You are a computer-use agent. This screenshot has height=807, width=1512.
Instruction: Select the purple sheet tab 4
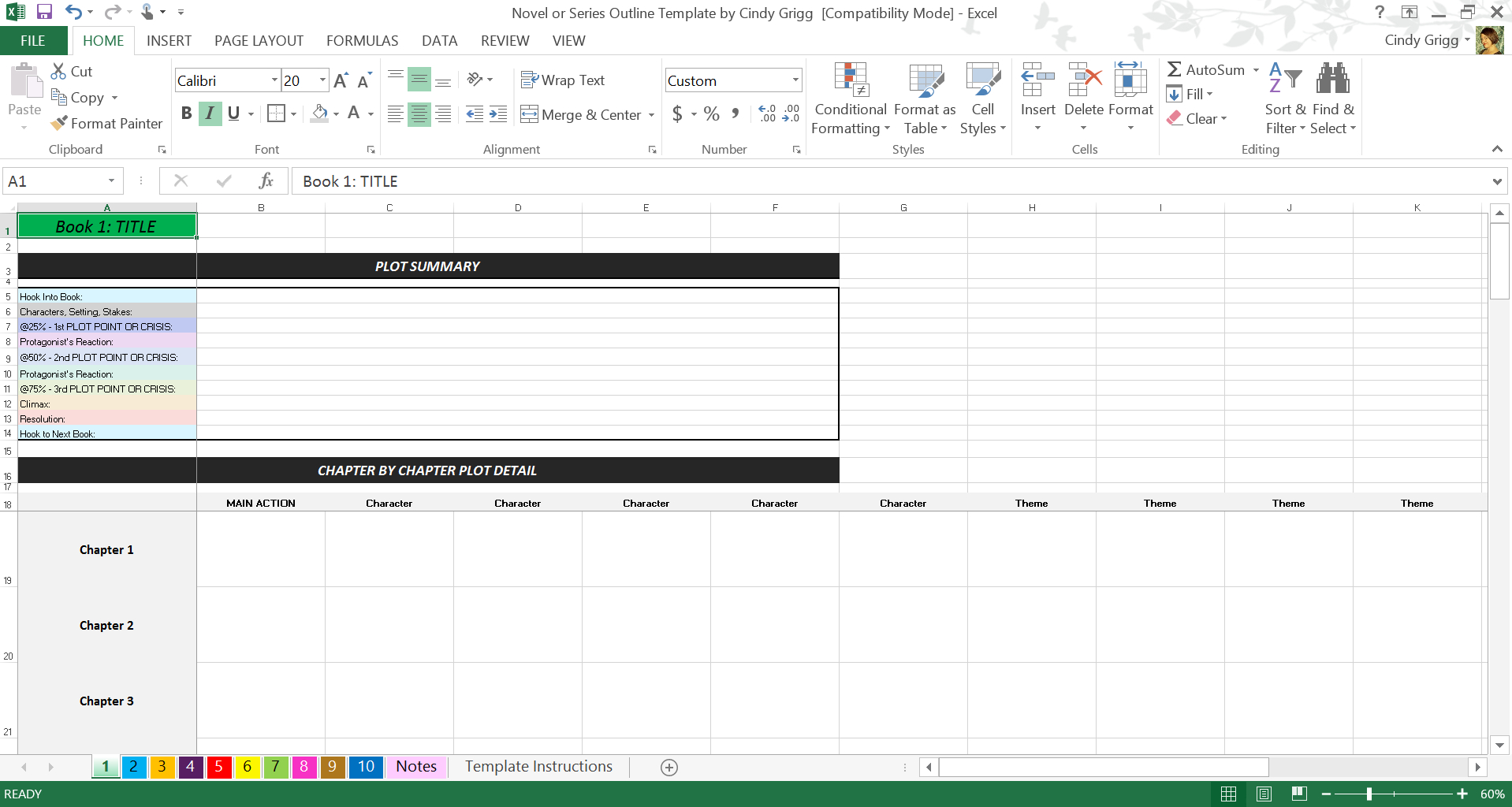(x=190, y=766)
